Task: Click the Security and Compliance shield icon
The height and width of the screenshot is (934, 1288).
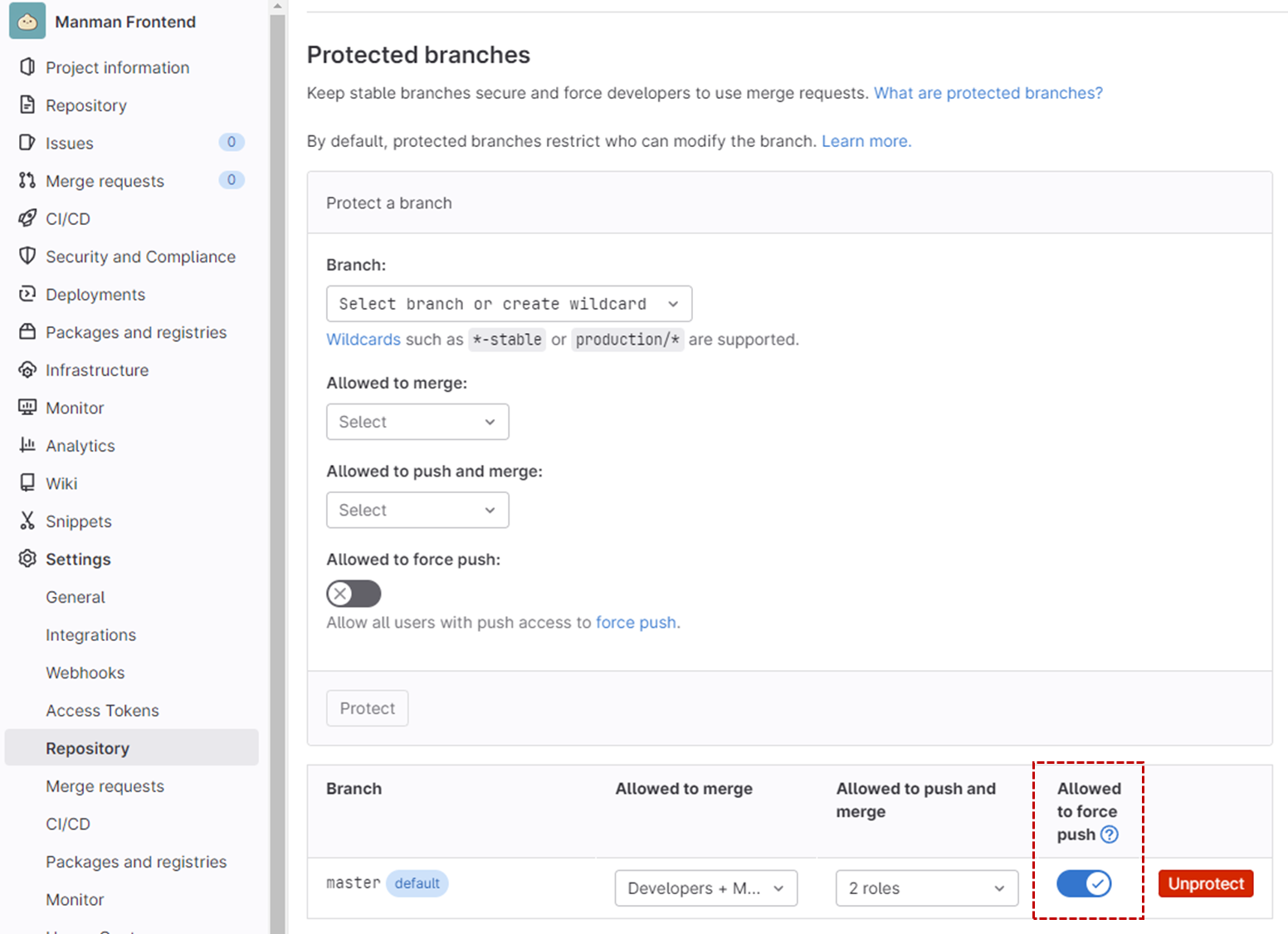Action: 27,256
